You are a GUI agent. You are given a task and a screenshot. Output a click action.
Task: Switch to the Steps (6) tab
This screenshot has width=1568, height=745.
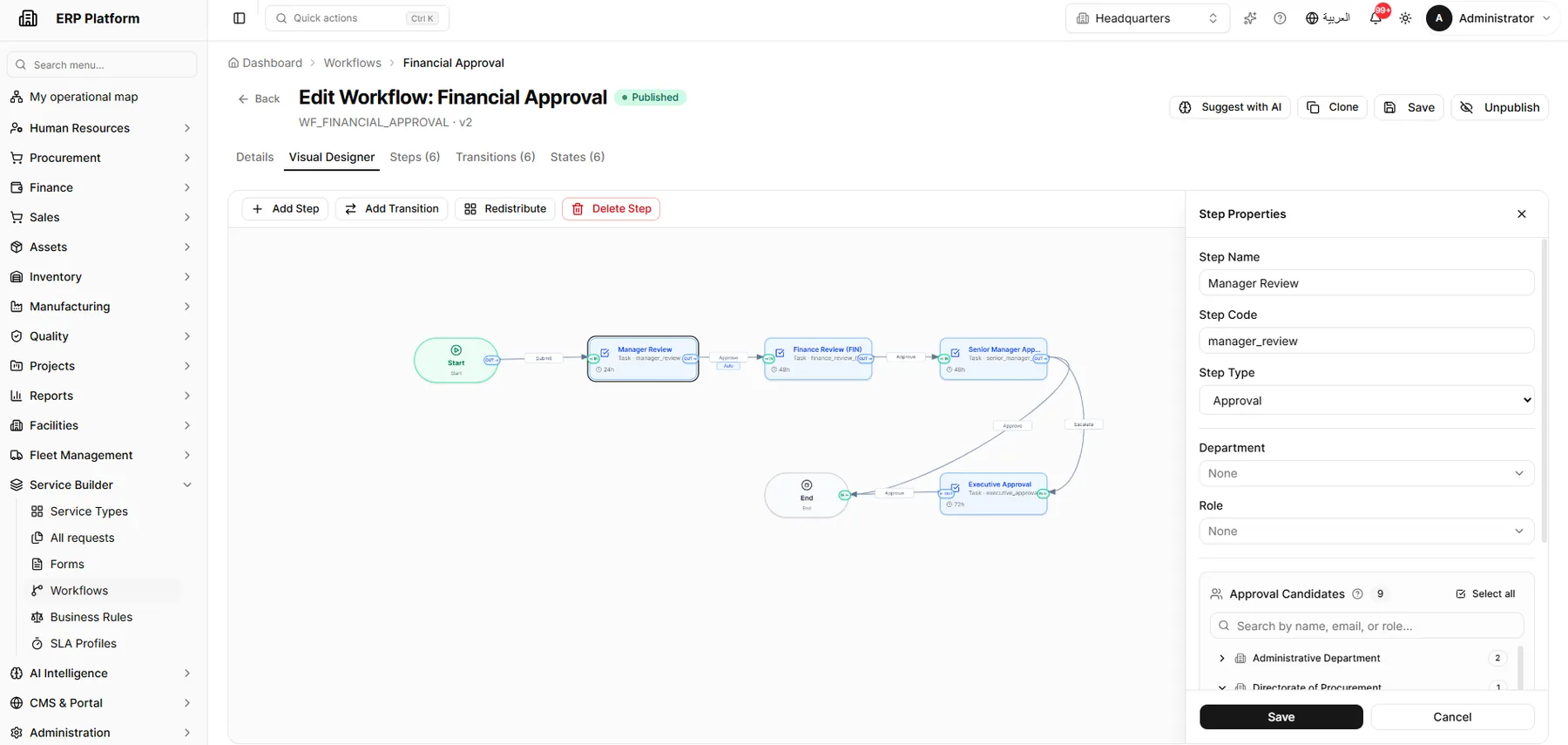(415, 157)
